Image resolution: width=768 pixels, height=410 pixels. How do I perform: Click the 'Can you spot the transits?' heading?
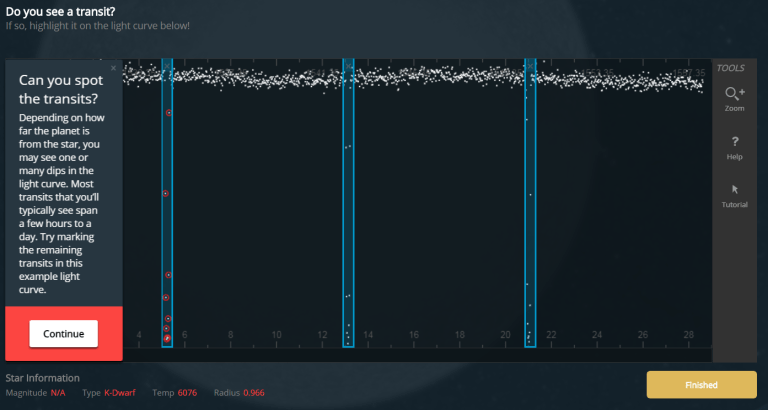[x=59, y=88]
